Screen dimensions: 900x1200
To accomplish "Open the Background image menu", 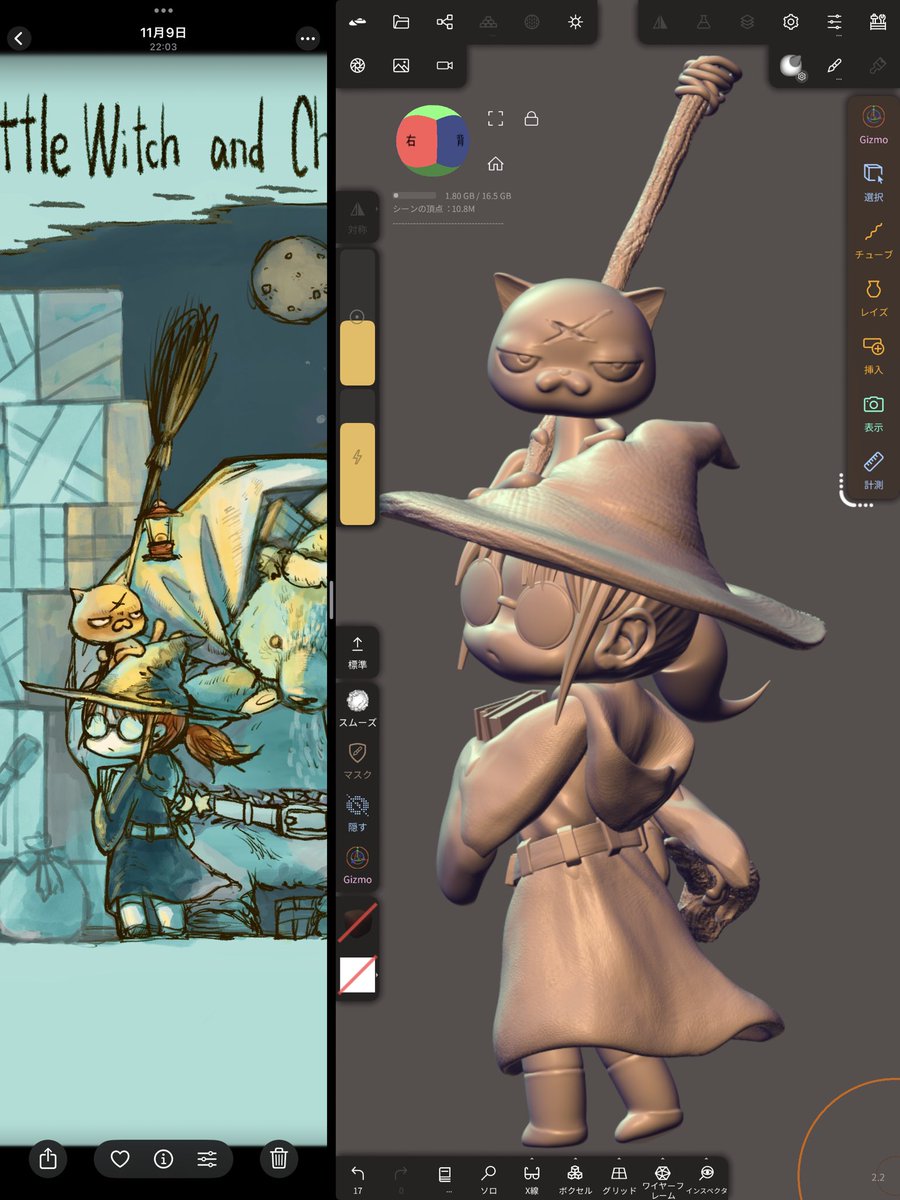I will tap(401, 65).
